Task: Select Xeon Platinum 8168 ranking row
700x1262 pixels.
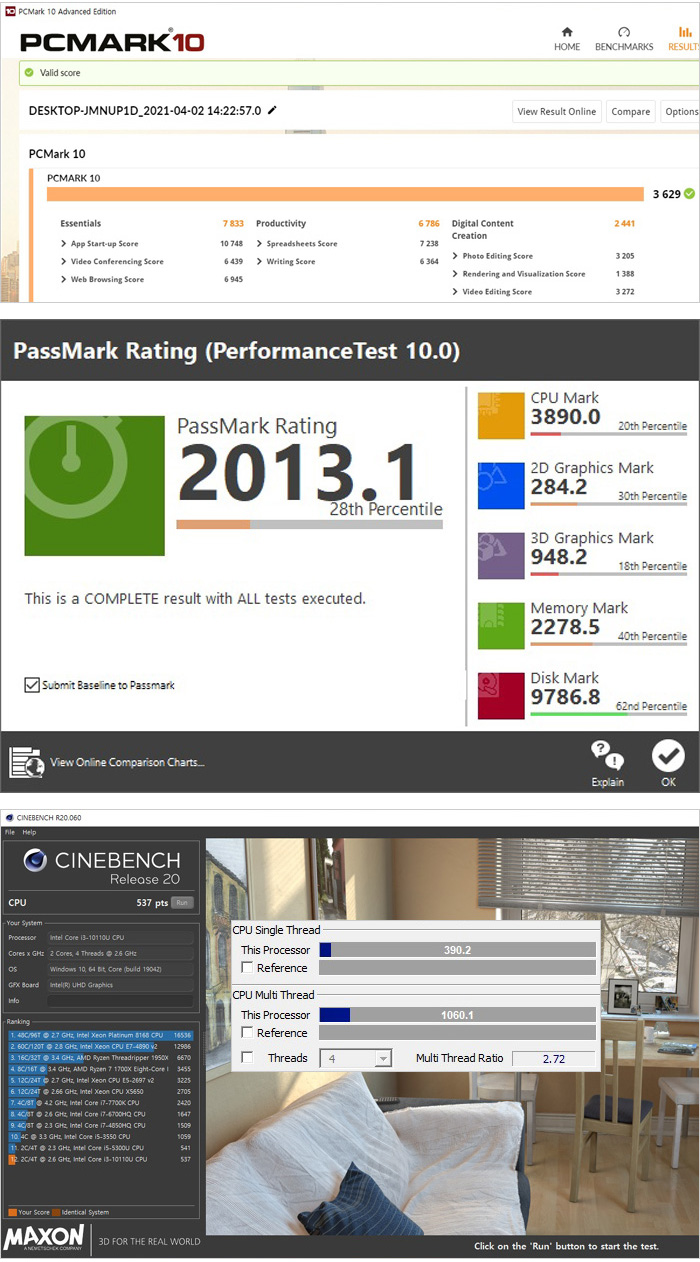Action: pyautogui.click(x=100, y=1035)
